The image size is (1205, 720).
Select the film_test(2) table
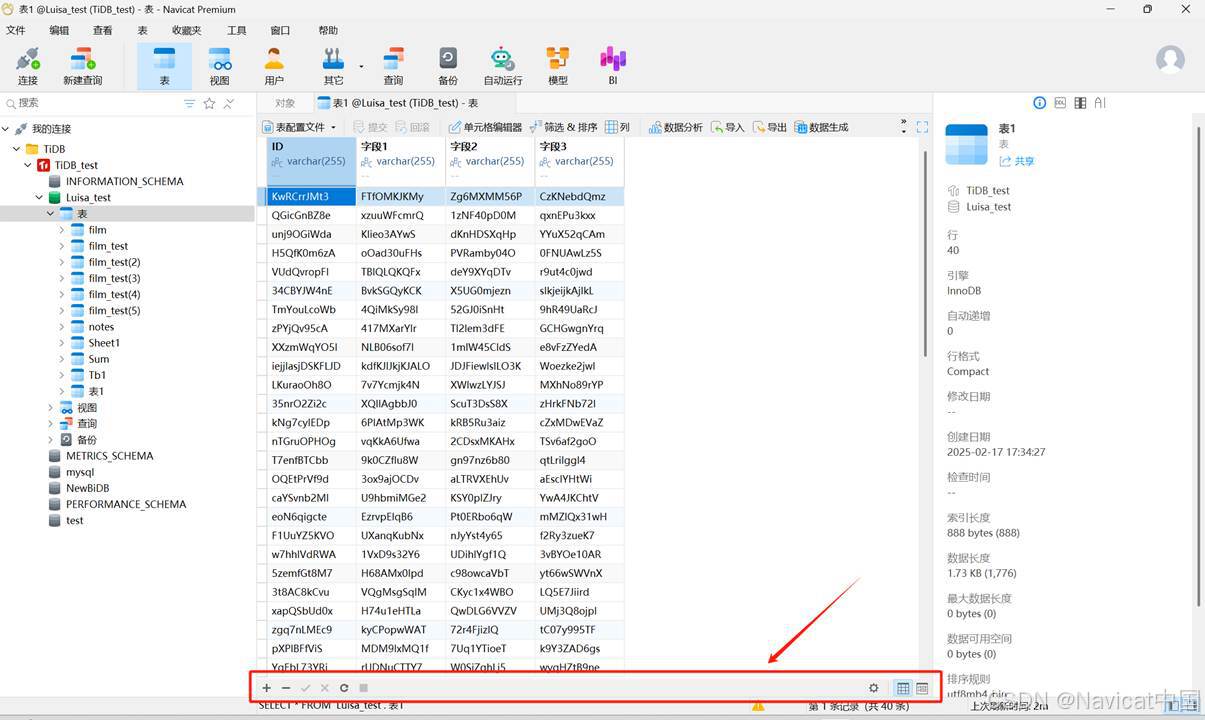point(114,262)
